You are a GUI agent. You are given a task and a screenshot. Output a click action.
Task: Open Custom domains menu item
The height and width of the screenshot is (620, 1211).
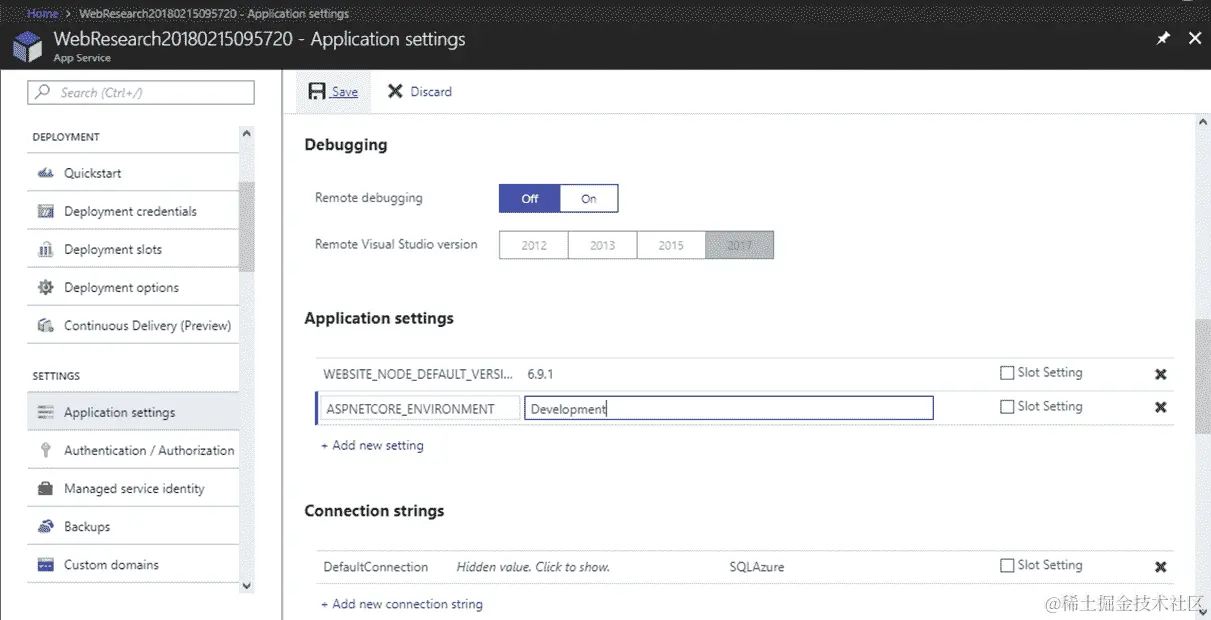[x=133, y=564]
